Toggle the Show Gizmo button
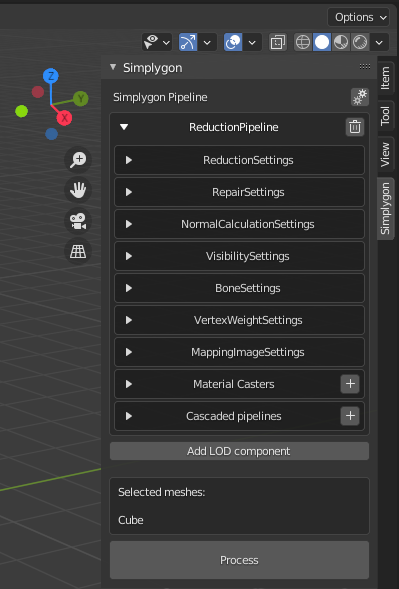This screenshot has width=399, height=589. (188, 42)
